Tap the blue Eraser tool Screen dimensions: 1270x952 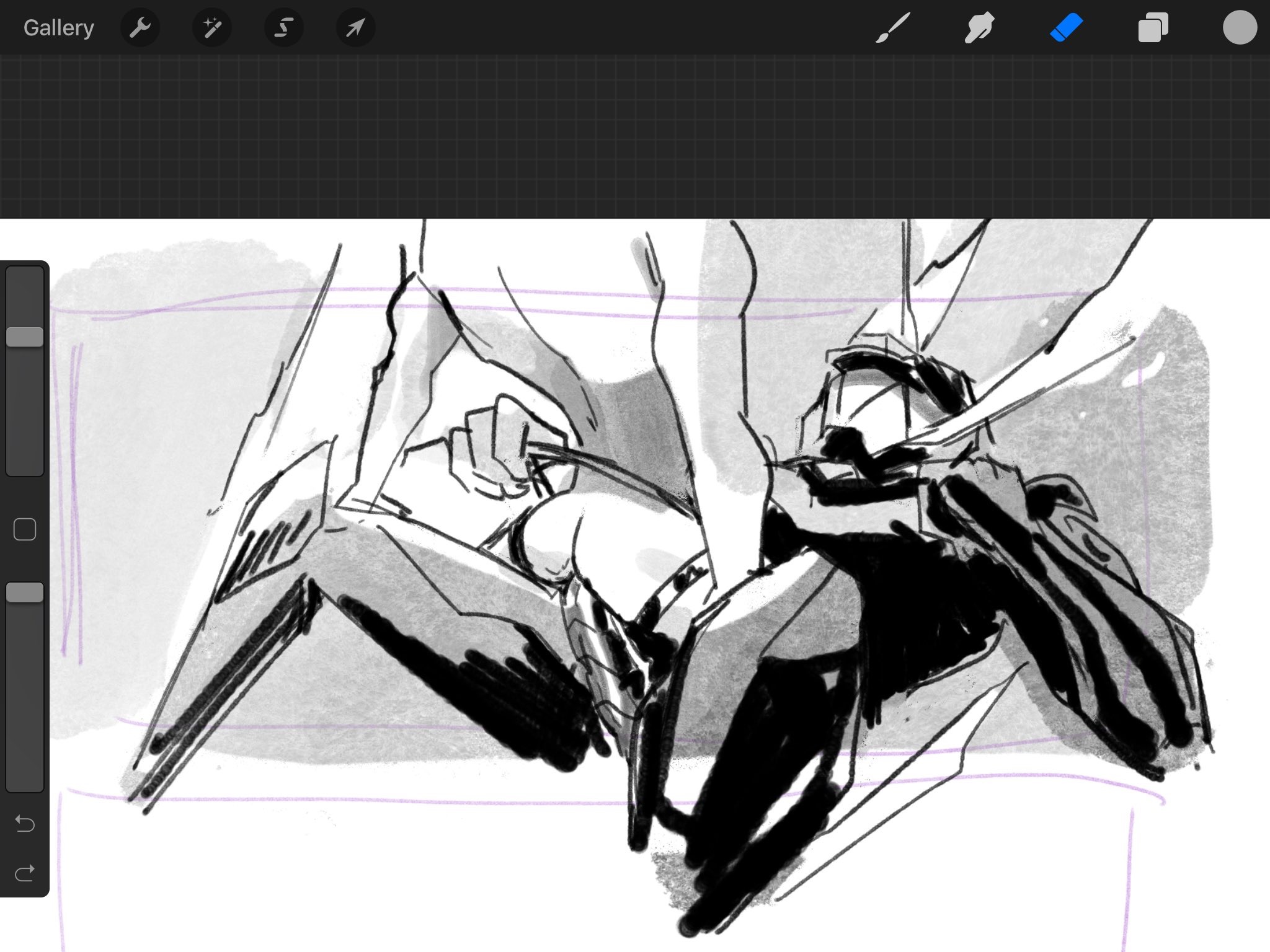(x=1066, y=28)
